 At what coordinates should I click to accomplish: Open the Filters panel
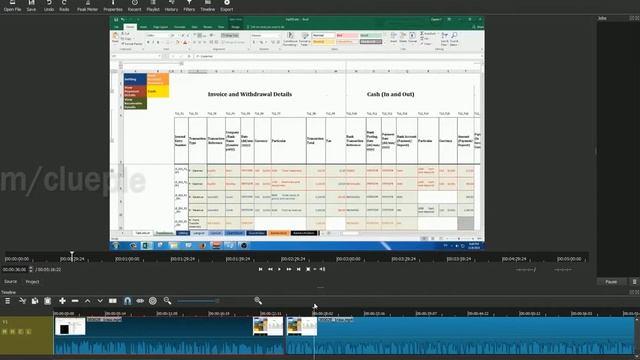pos(189,6)
